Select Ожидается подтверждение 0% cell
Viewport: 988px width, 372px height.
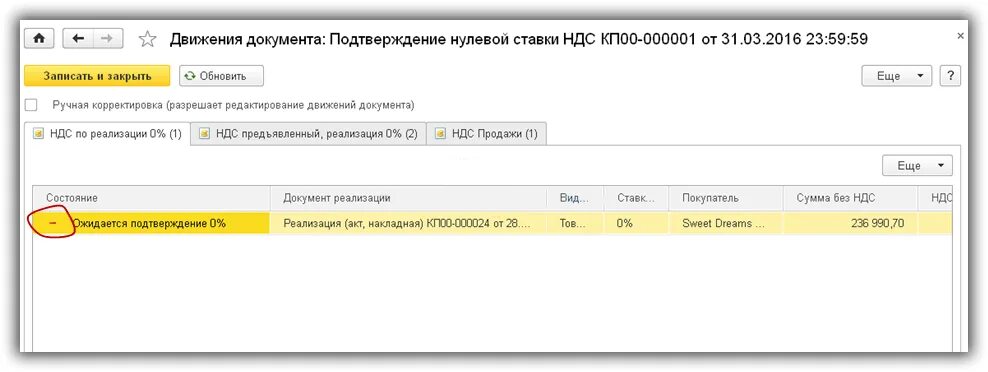pos(151,223)
